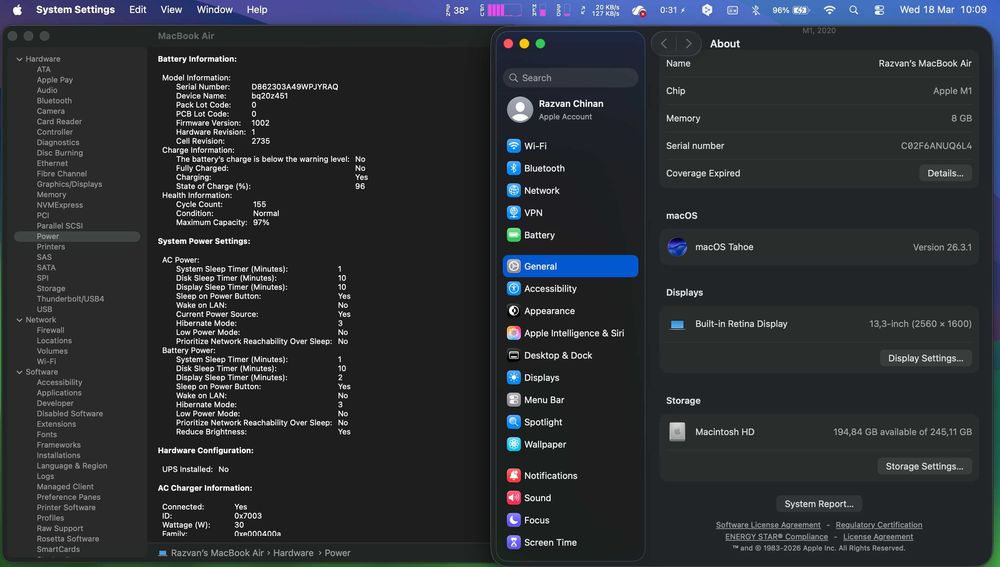Open the Wallpaper settings icon

pos(513,445)
